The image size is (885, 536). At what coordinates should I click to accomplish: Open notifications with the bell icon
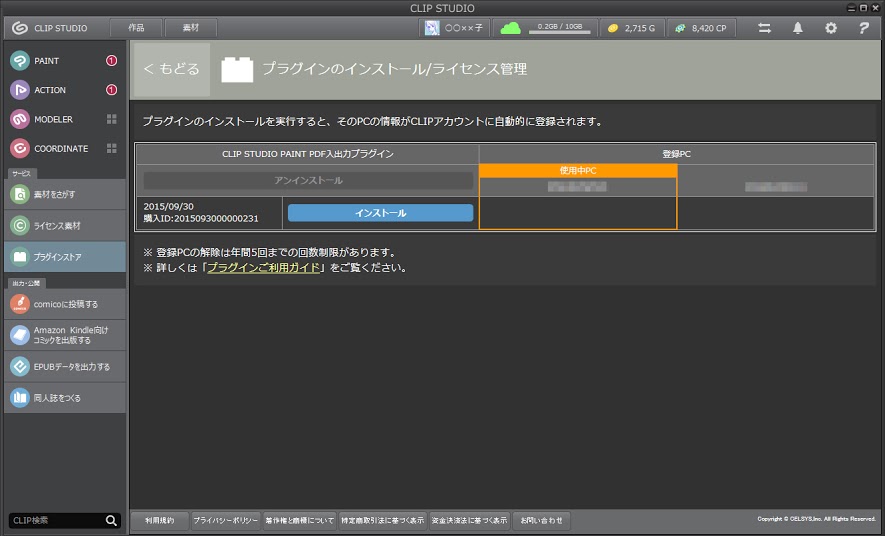798,28
